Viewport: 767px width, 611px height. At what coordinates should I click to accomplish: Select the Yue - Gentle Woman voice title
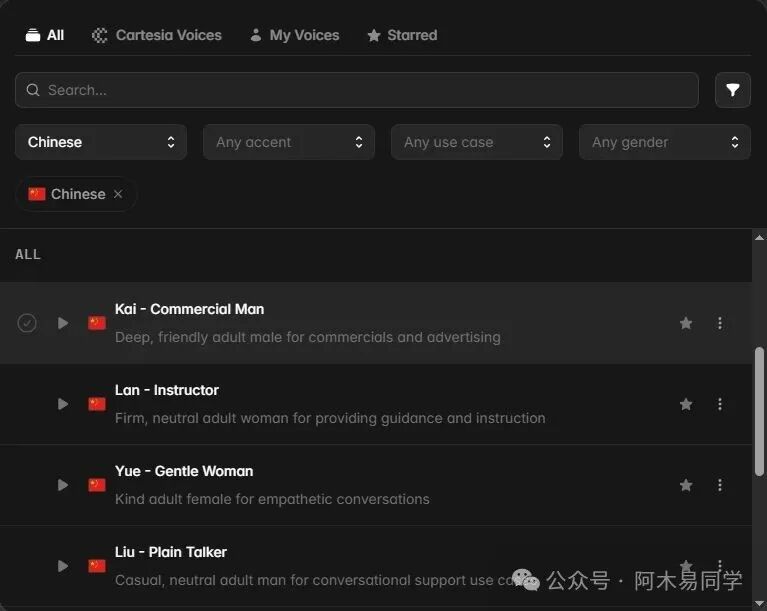184,471
